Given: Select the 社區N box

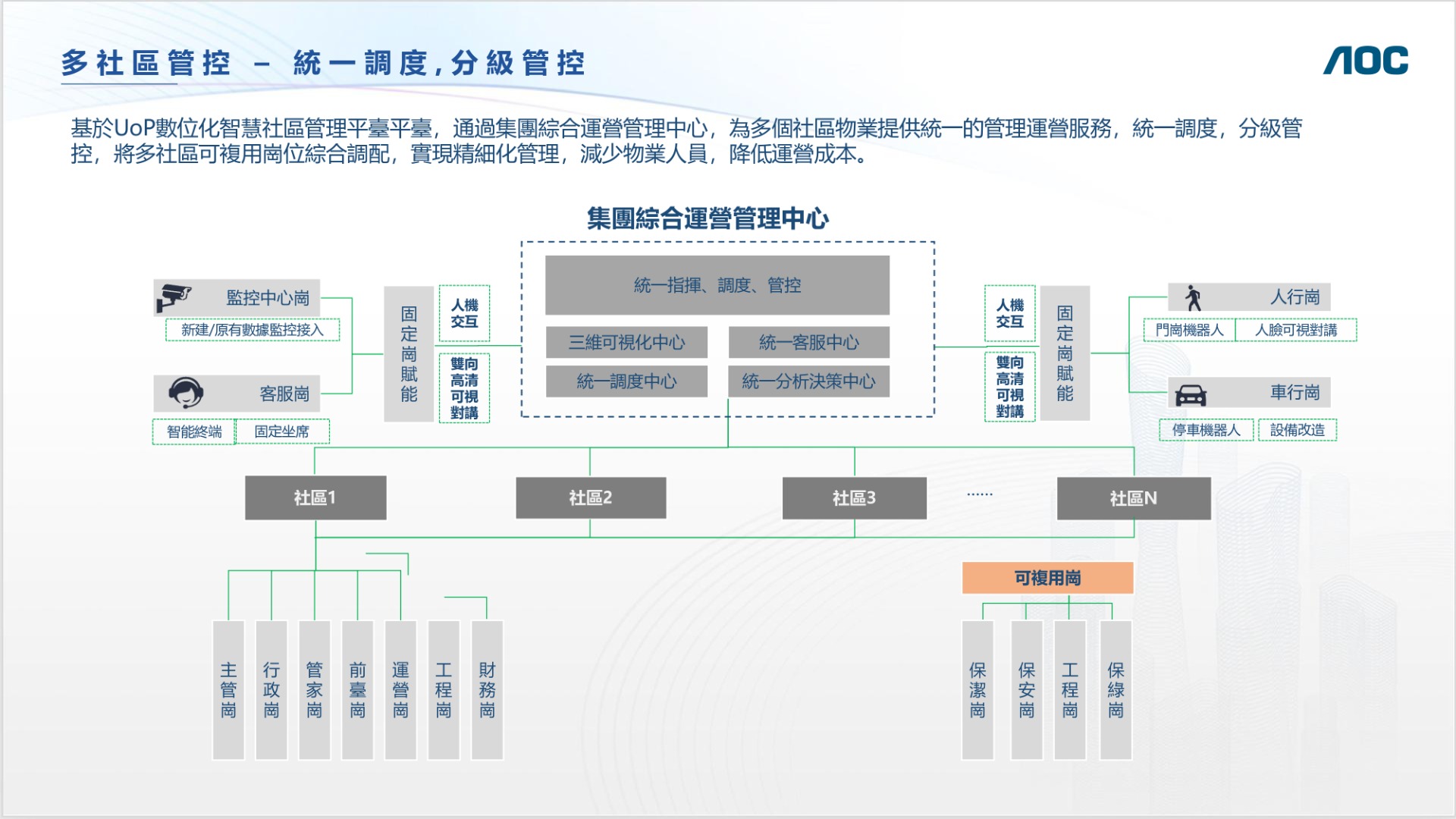Looking at the screenshot, I should pos(1133,498).
